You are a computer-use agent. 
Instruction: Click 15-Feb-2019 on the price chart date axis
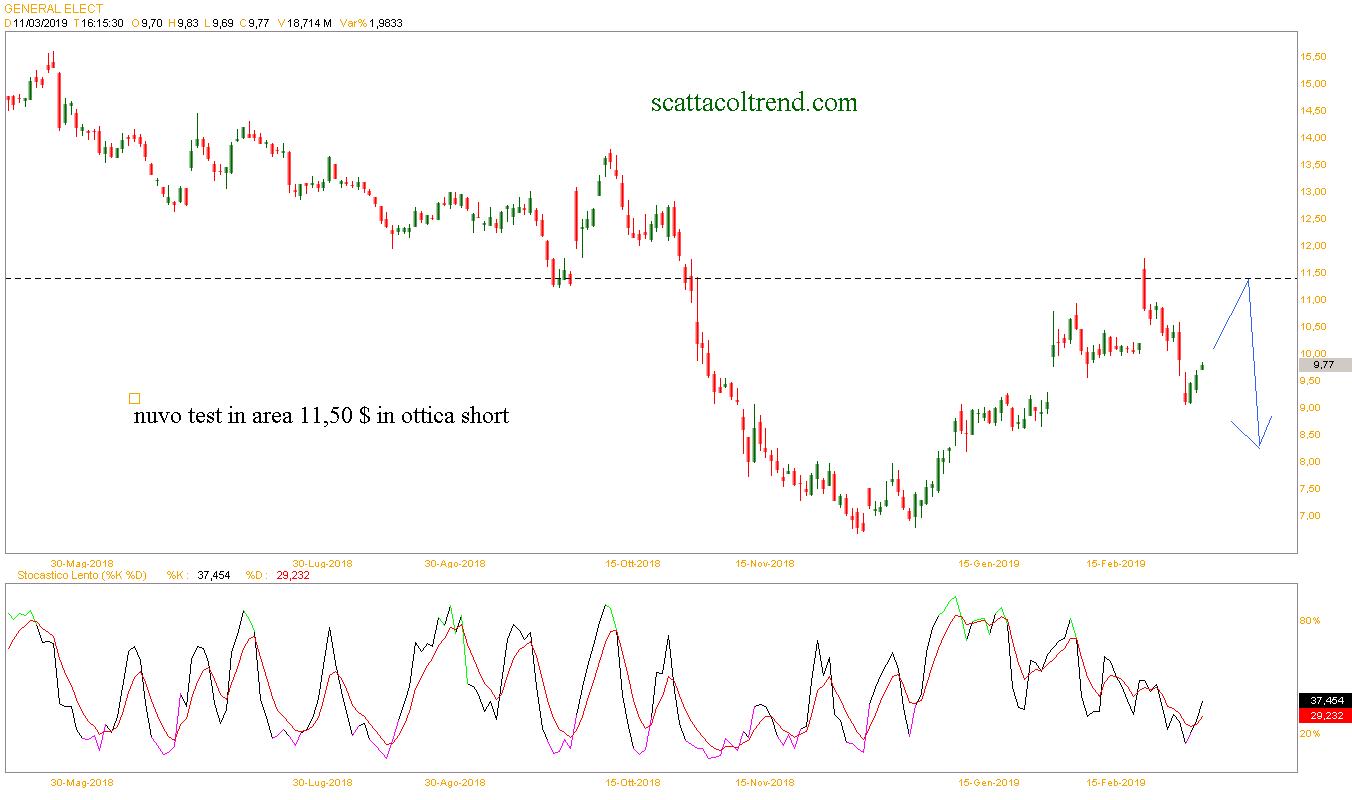click(1116, 564)
